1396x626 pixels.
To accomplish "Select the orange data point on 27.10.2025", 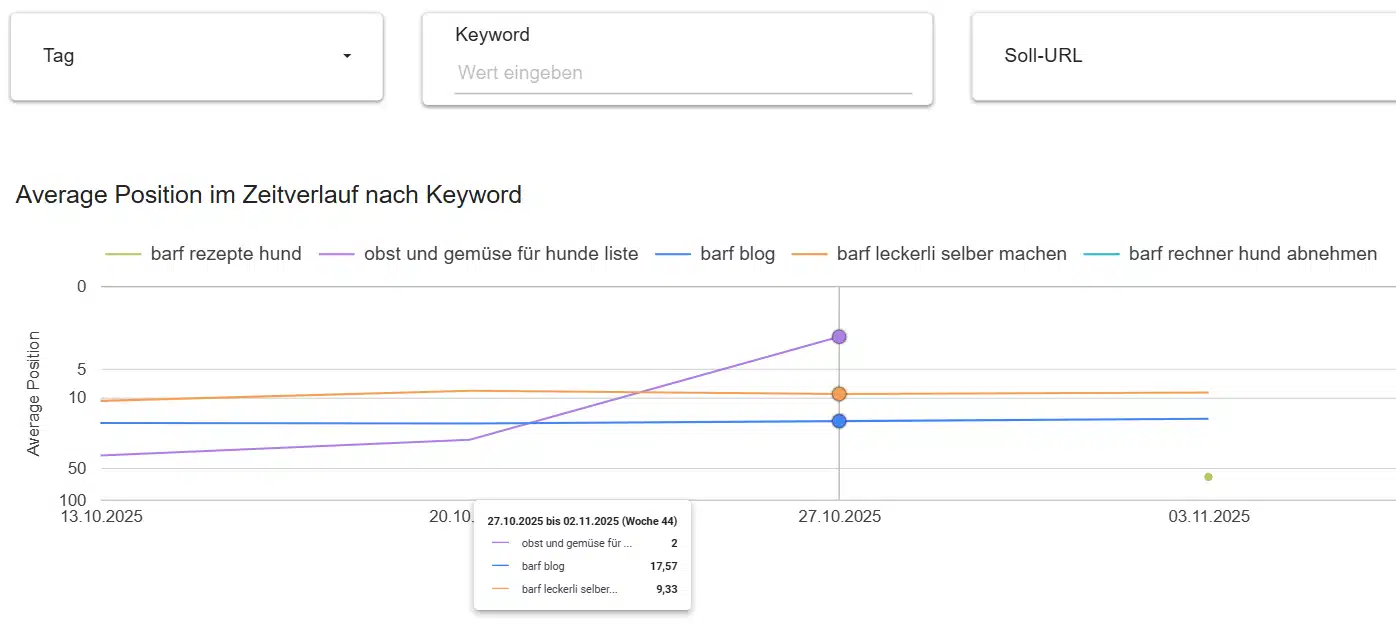I will click(x=838, y=393).
